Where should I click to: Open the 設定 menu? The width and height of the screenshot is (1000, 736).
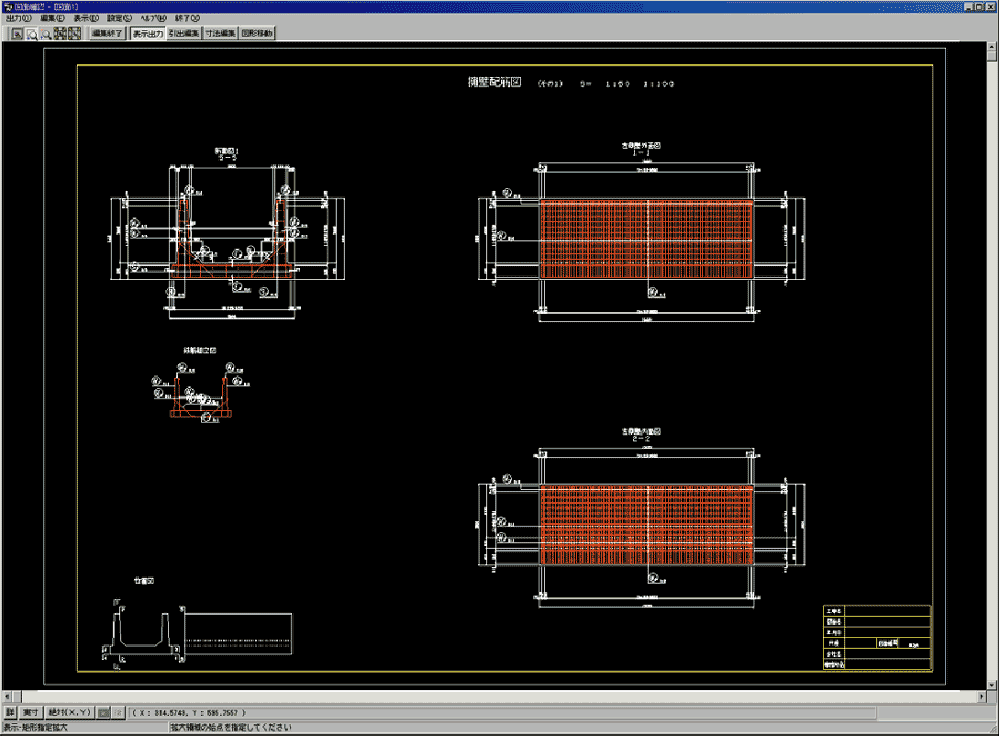119,19
